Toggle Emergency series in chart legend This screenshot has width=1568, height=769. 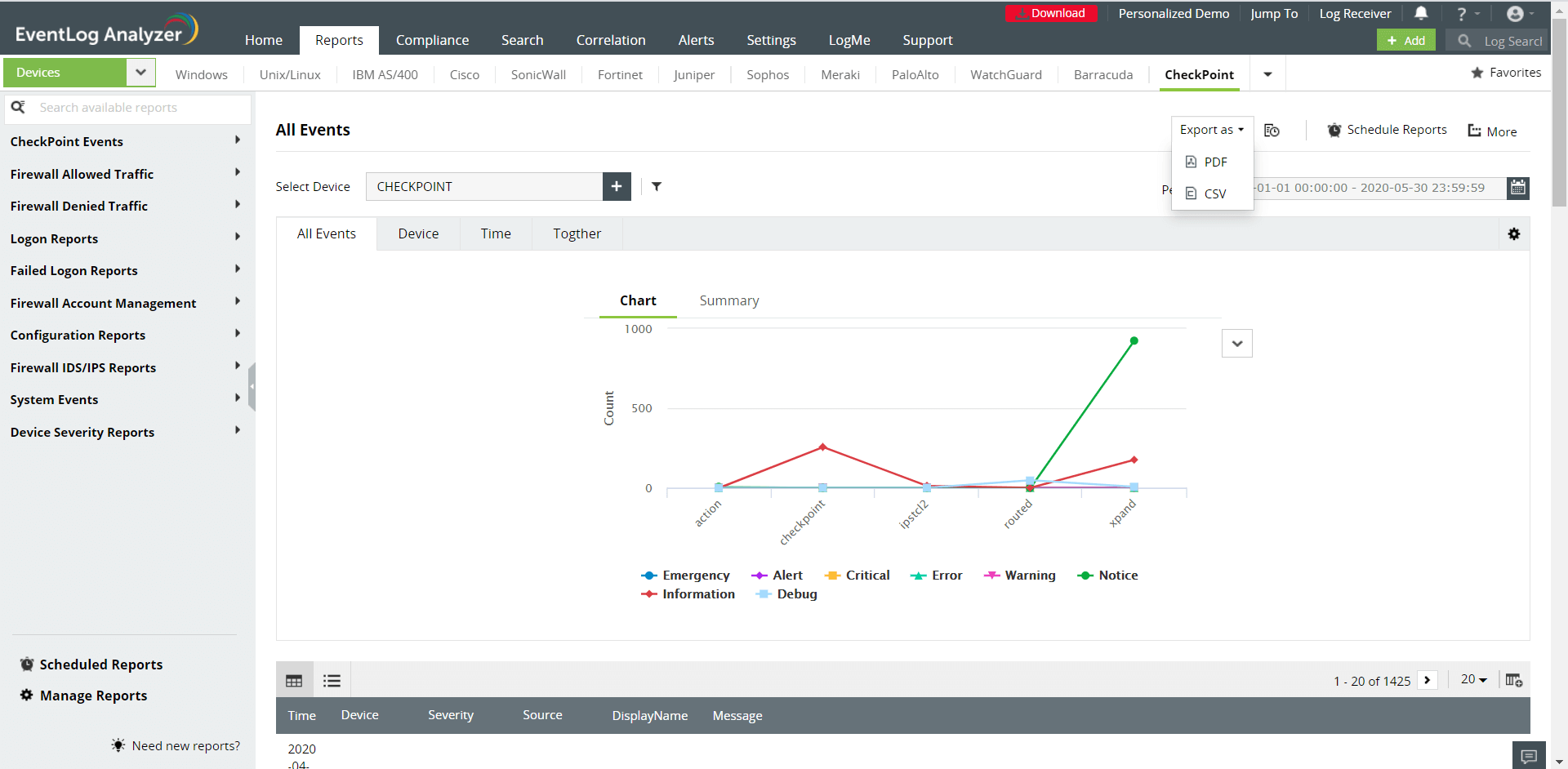tap(685, 576)
